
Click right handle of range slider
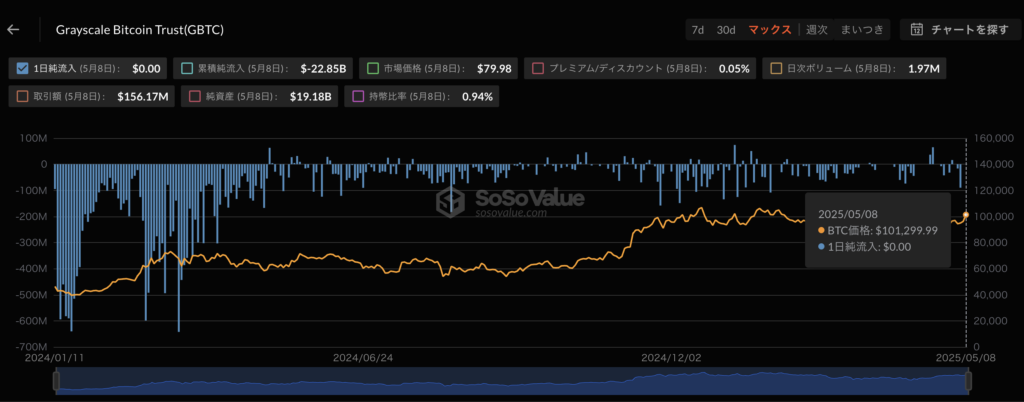[966, 381]
